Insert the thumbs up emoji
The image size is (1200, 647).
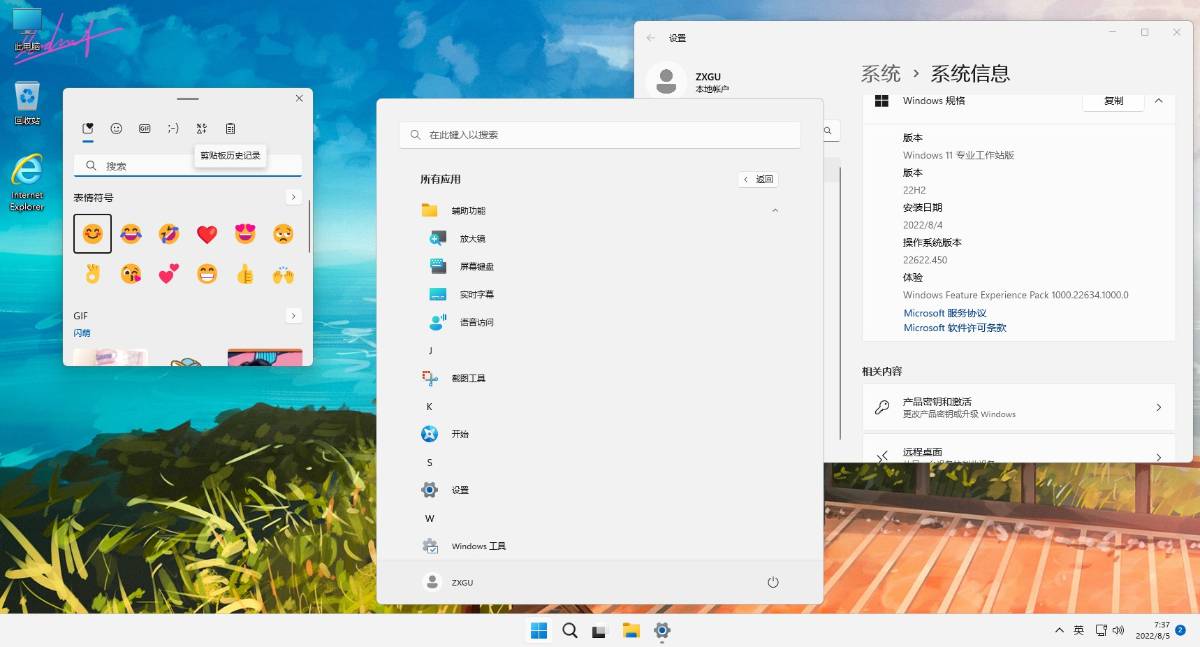click(245, 273)
